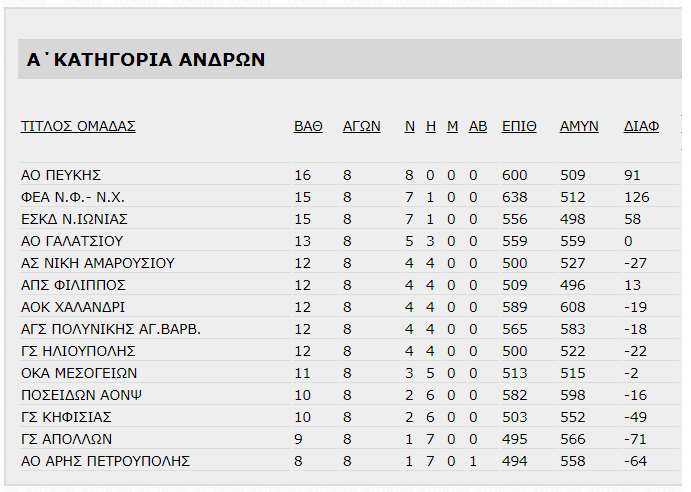Screen dimensions: 691x492
Task: Sort by ΑΜΥΝ points conceded header
Action: click(x=579, y=127)
